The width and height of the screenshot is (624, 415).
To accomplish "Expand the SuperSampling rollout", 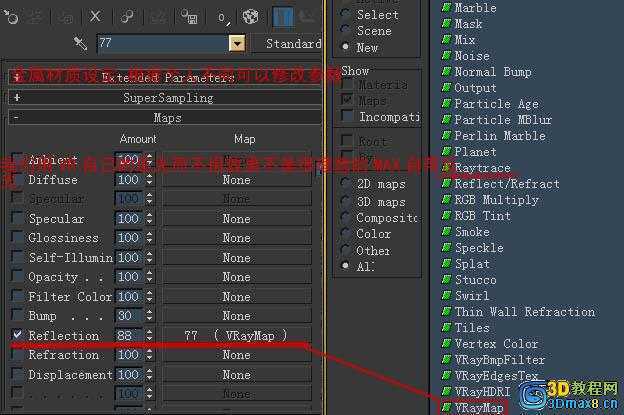I will click(165, 97).
